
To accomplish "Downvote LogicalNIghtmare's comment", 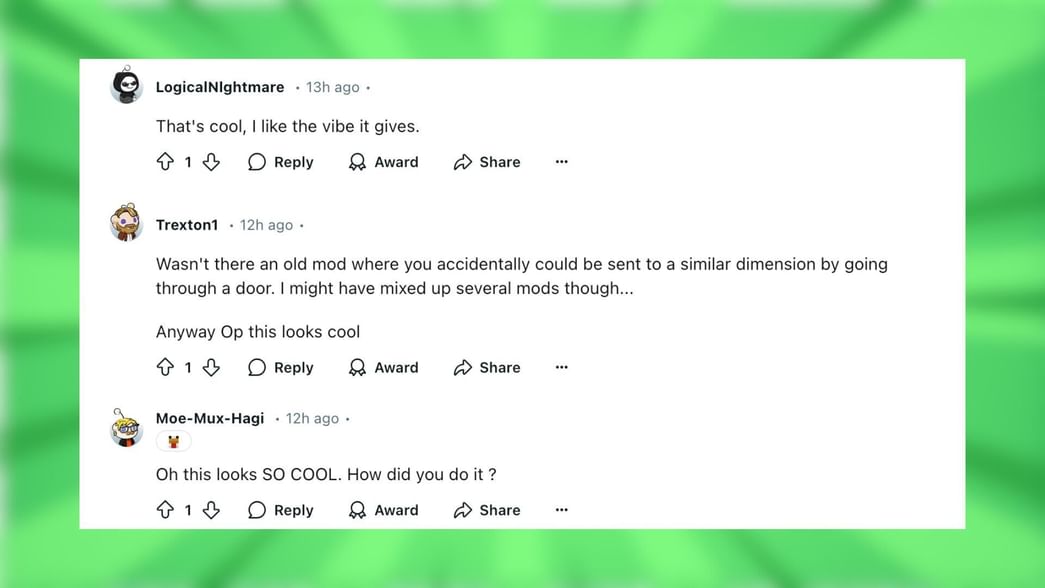I will 211,161.
